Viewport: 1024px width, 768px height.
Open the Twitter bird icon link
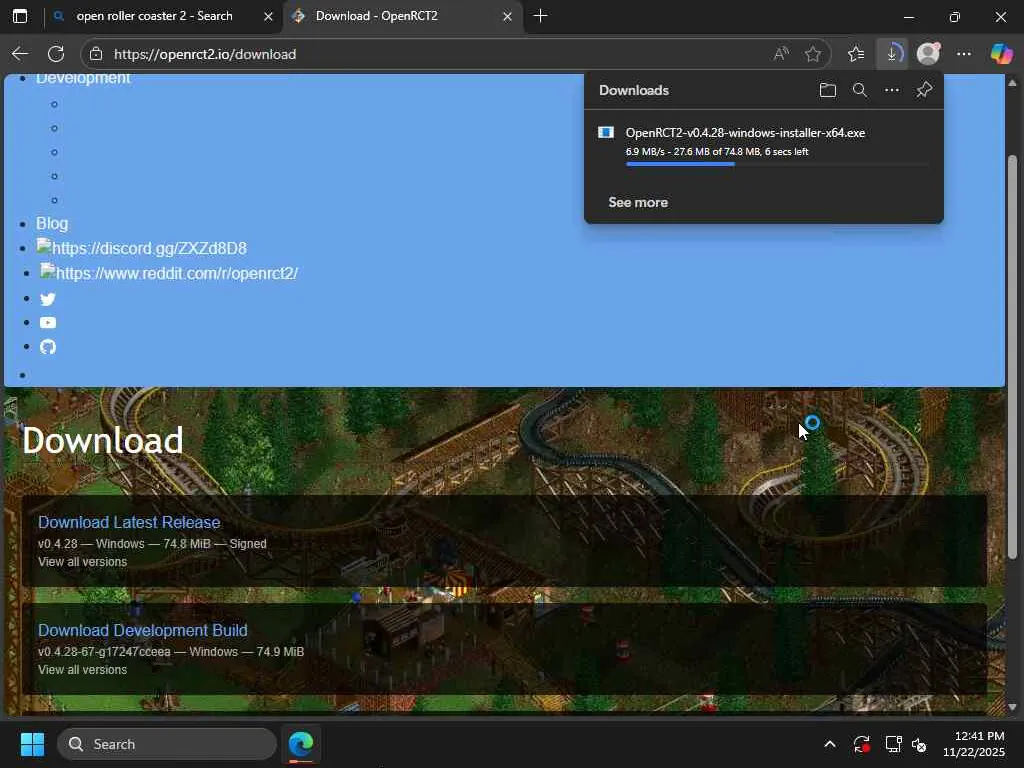(x=48, y=299)
